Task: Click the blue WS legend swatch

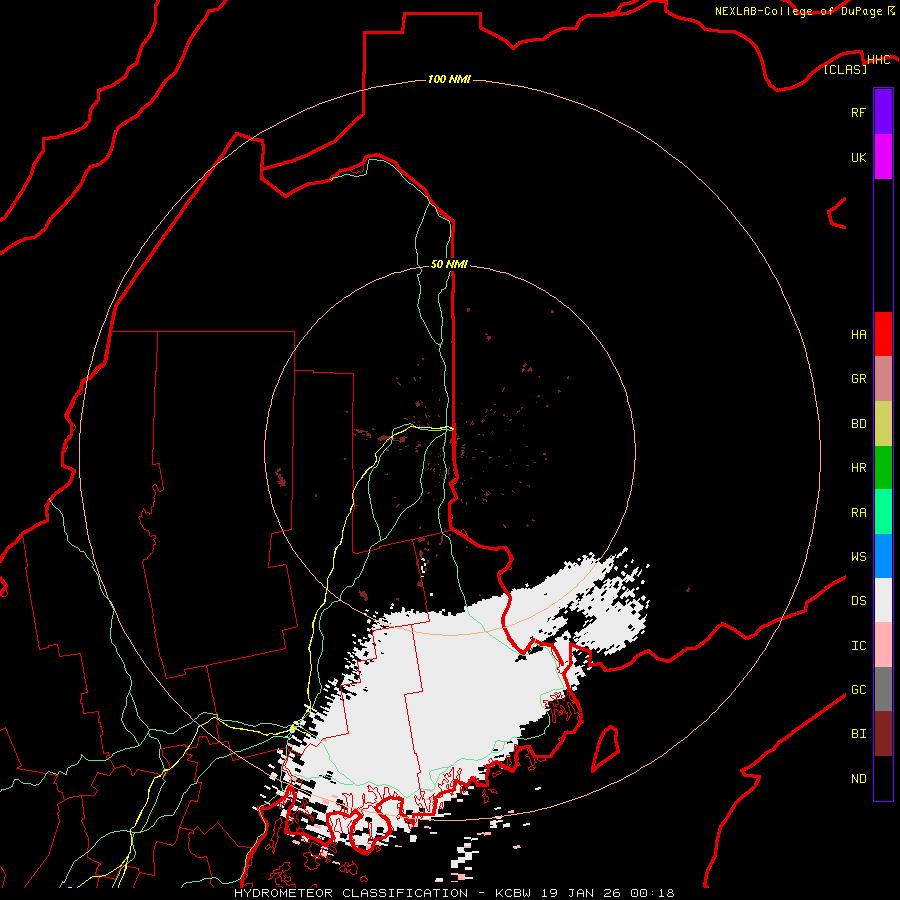Action: coord(883,556)
